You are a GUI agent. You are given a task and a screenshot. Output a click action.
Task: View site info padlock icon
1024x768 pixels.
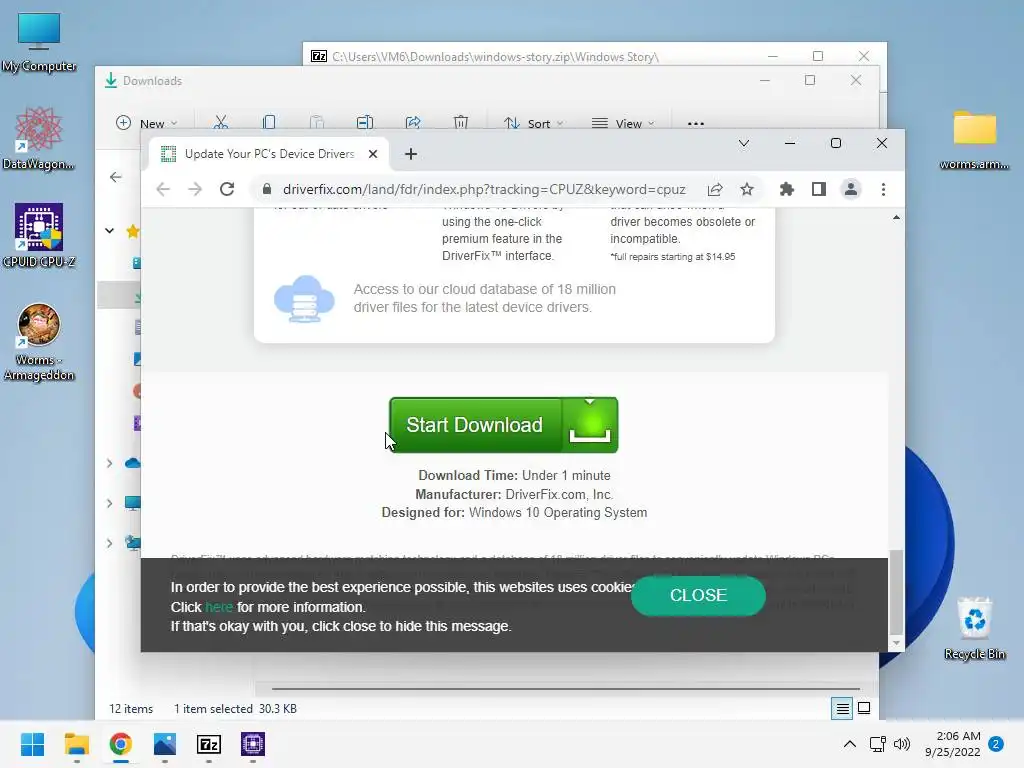click(266, 189)
